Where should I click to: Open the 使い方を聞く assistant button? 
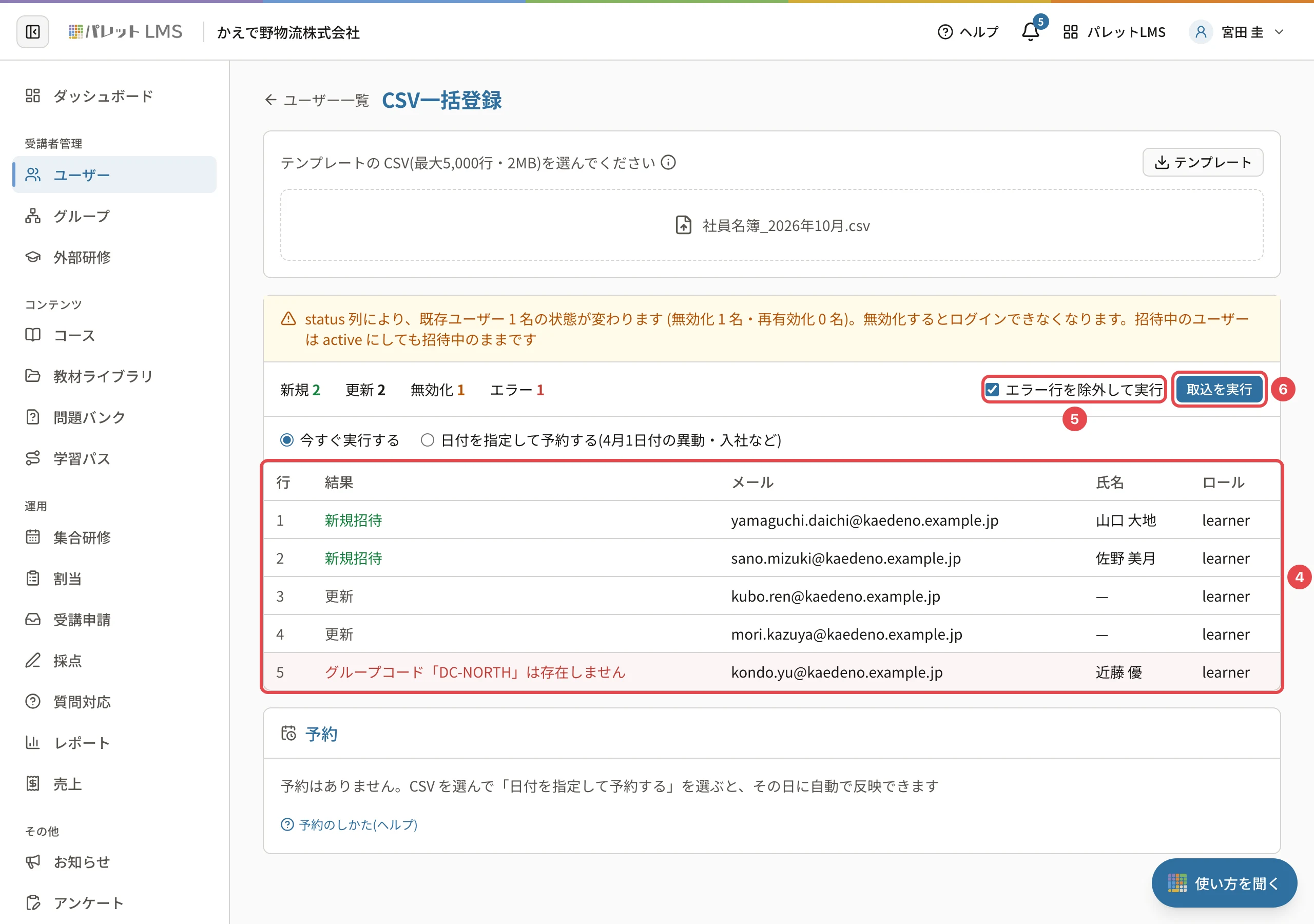pos(1224,883)
